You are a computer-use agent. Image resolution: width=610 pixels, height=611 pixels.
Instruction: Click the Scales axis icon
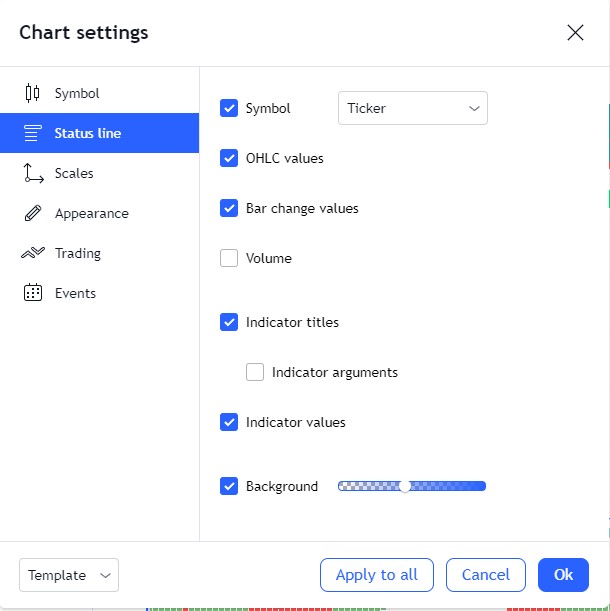coord(32,173)
